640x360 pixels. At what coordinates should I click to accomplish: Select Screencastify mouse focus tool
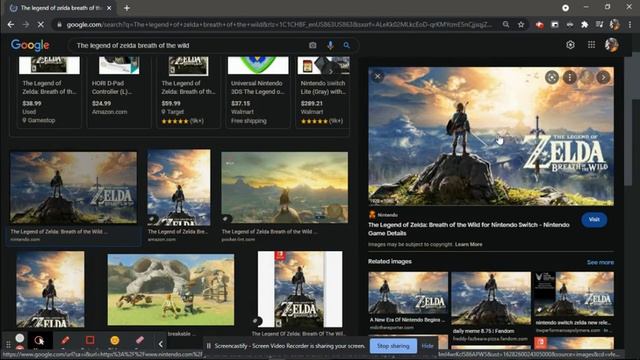pos(39,340)
